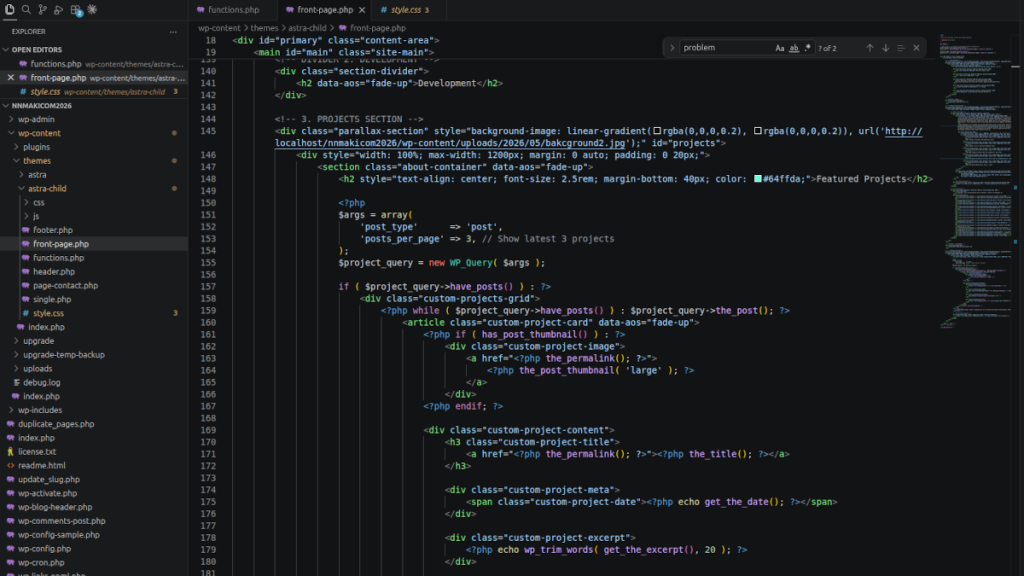The width and height of the screenshot is (1024, 576).
Task: Click astra-child in breadcrumb
Action: [307, 28]
